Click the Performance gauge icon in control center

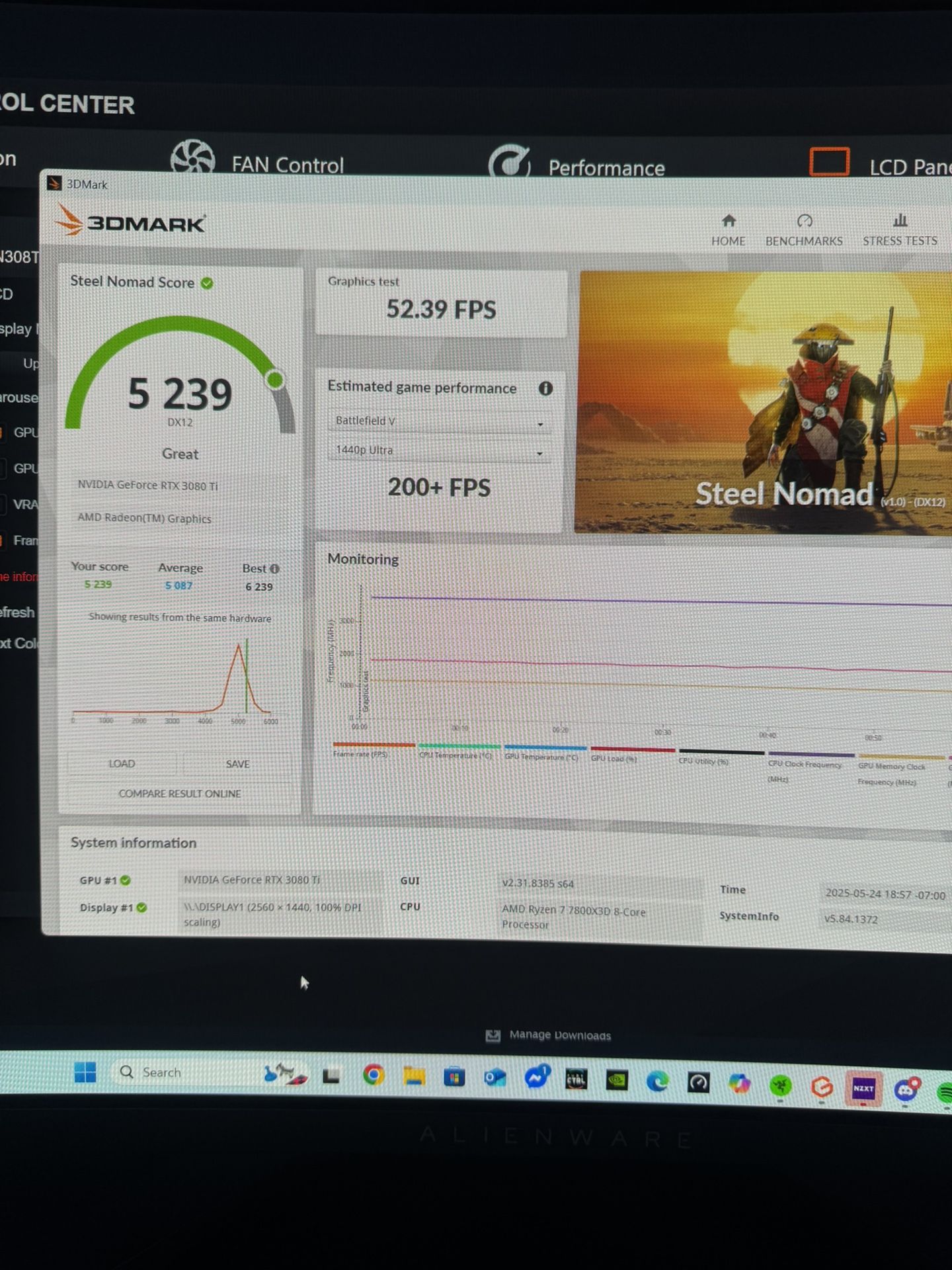510,161
